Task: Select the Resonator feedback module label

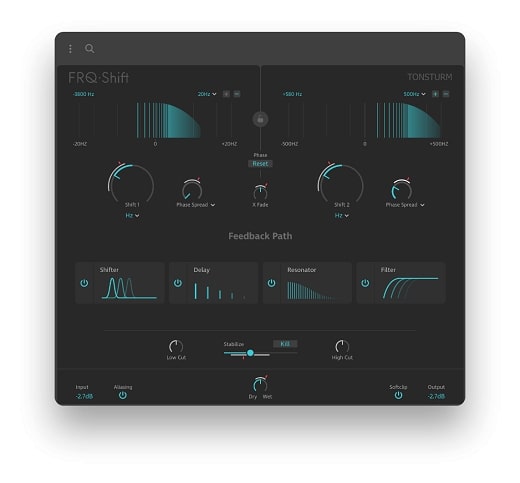Action: [x=302, y=270]
